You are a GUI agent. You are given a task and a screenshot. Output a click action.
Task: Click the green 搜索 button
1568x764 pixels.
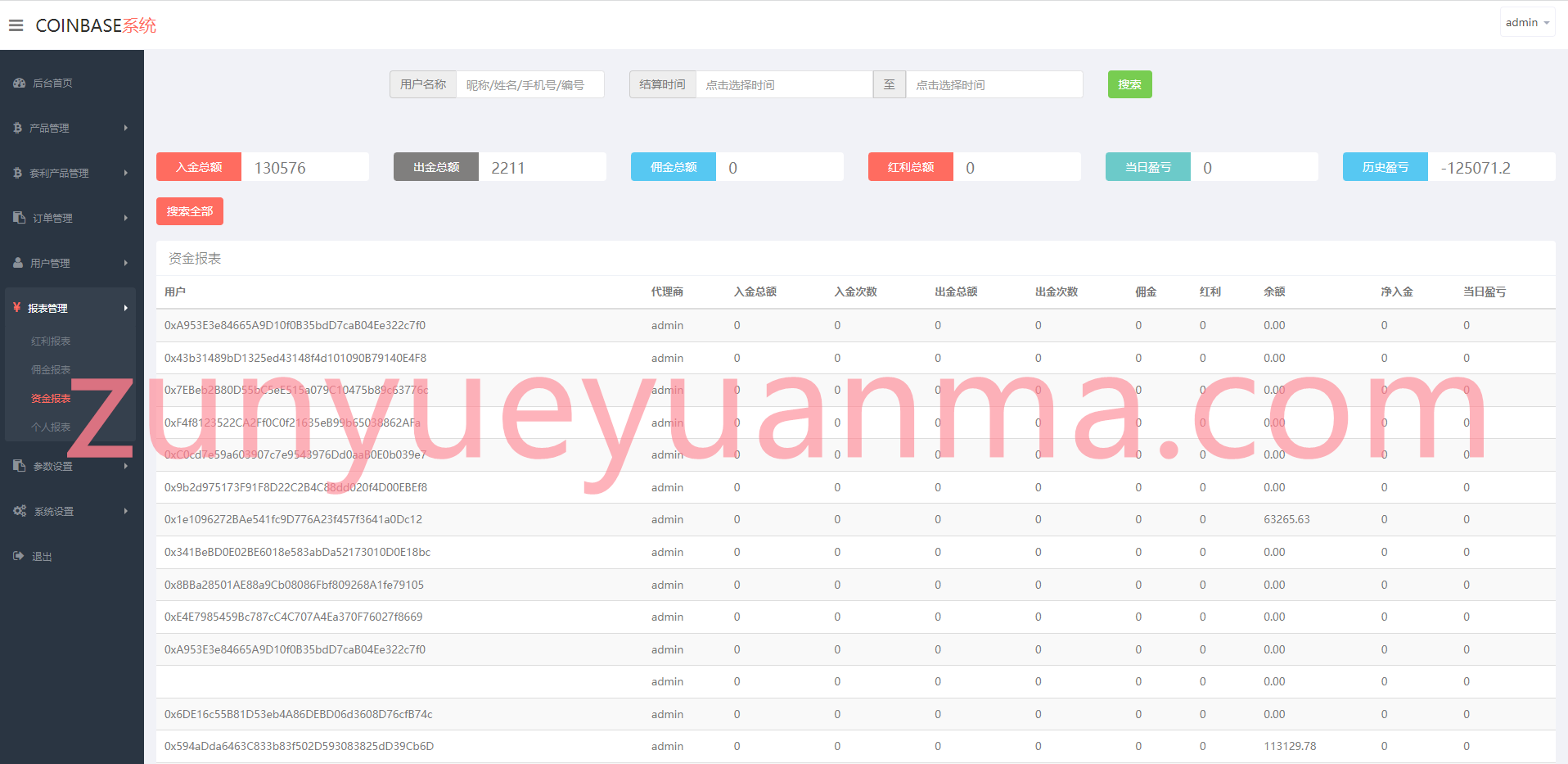(1129, 84)
